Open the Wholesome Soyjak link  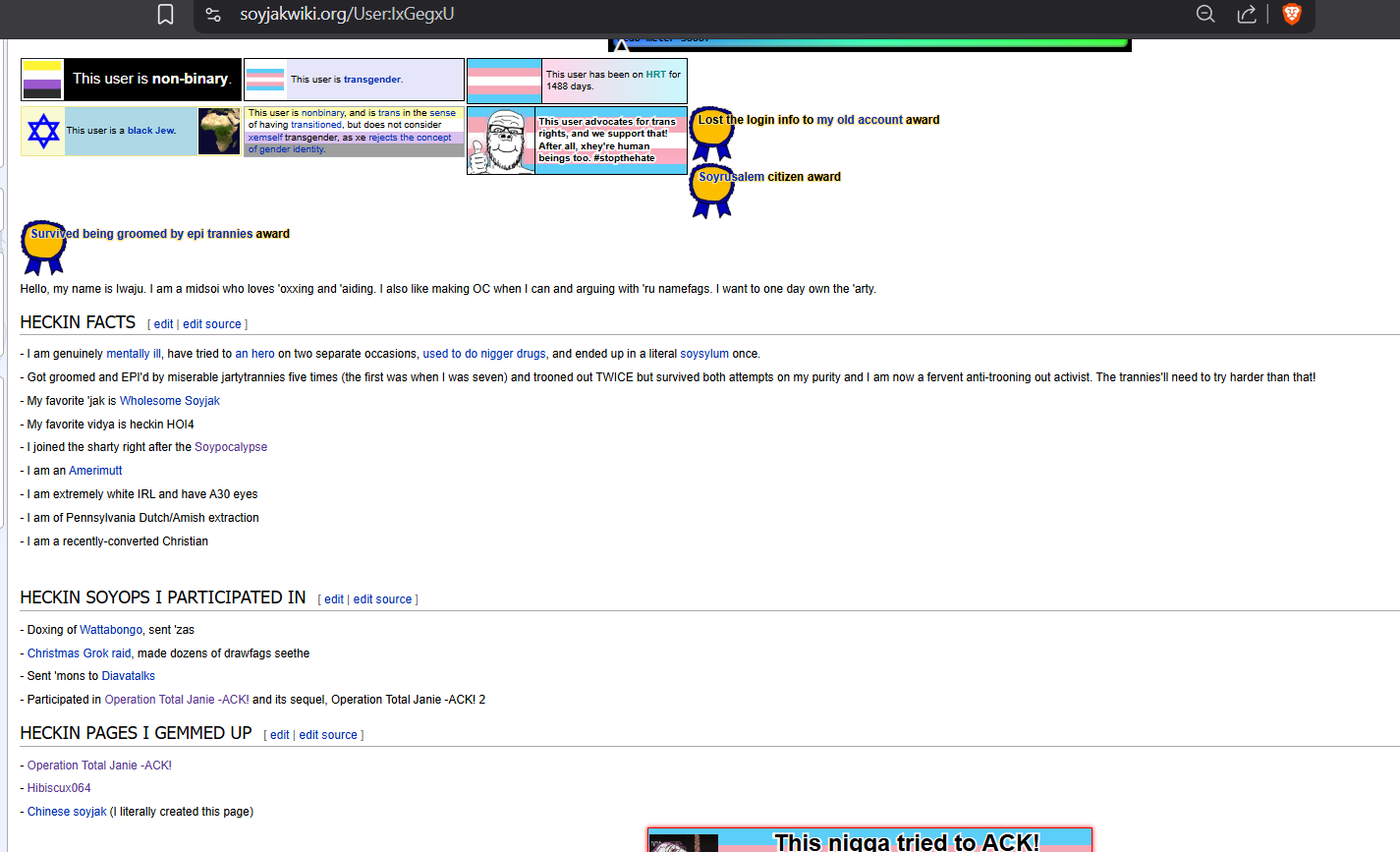(169, 401)
